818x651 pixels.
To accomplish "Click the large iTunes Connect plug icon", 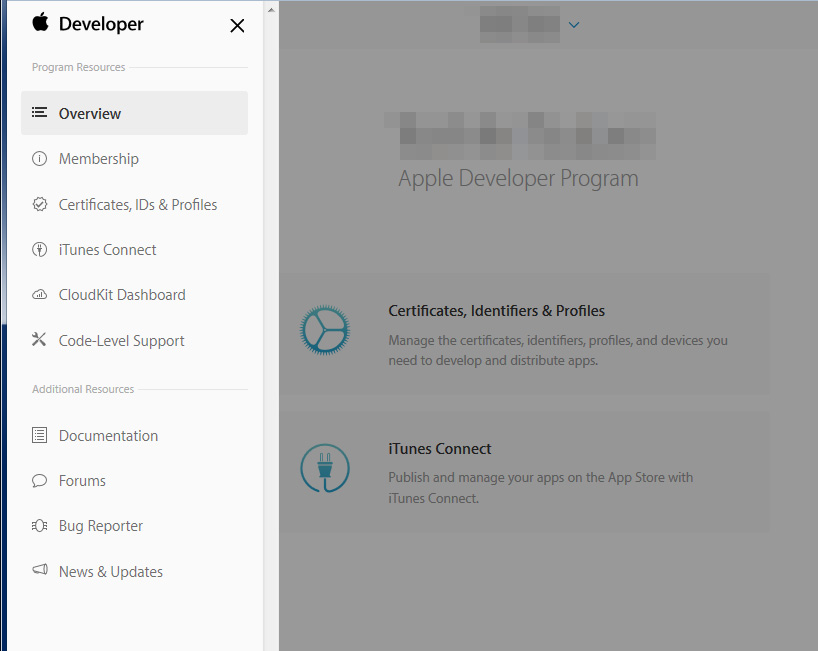I will pos(324,468).
